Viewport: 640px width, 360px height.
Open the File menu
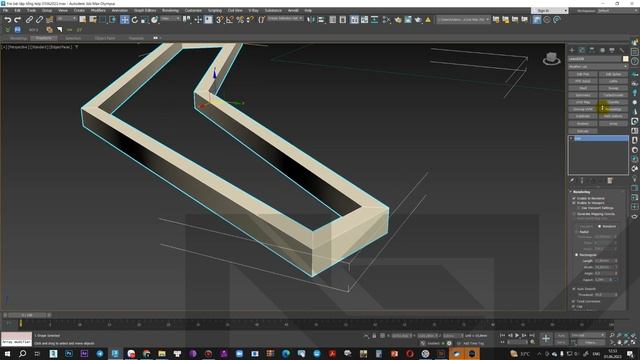5,10
